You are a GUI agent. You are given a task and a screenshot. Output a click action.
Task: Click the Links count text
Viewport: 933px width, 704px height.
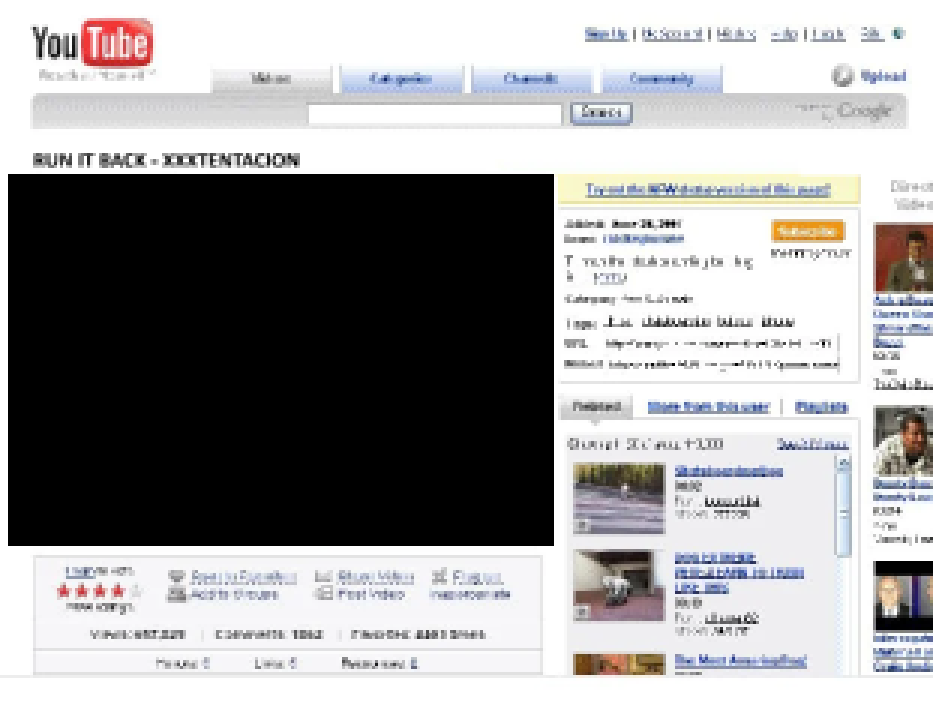[275, 663]
